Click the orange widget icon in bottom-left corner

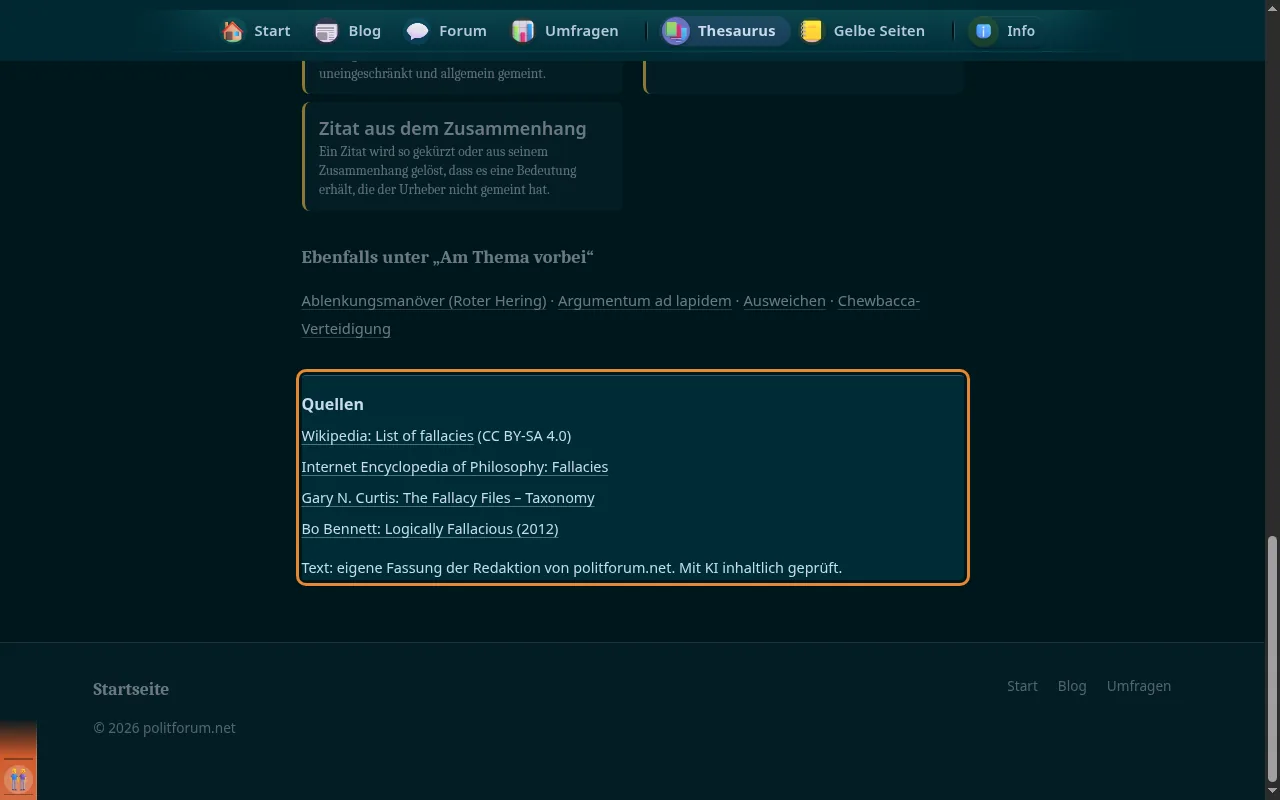point(18,778)
